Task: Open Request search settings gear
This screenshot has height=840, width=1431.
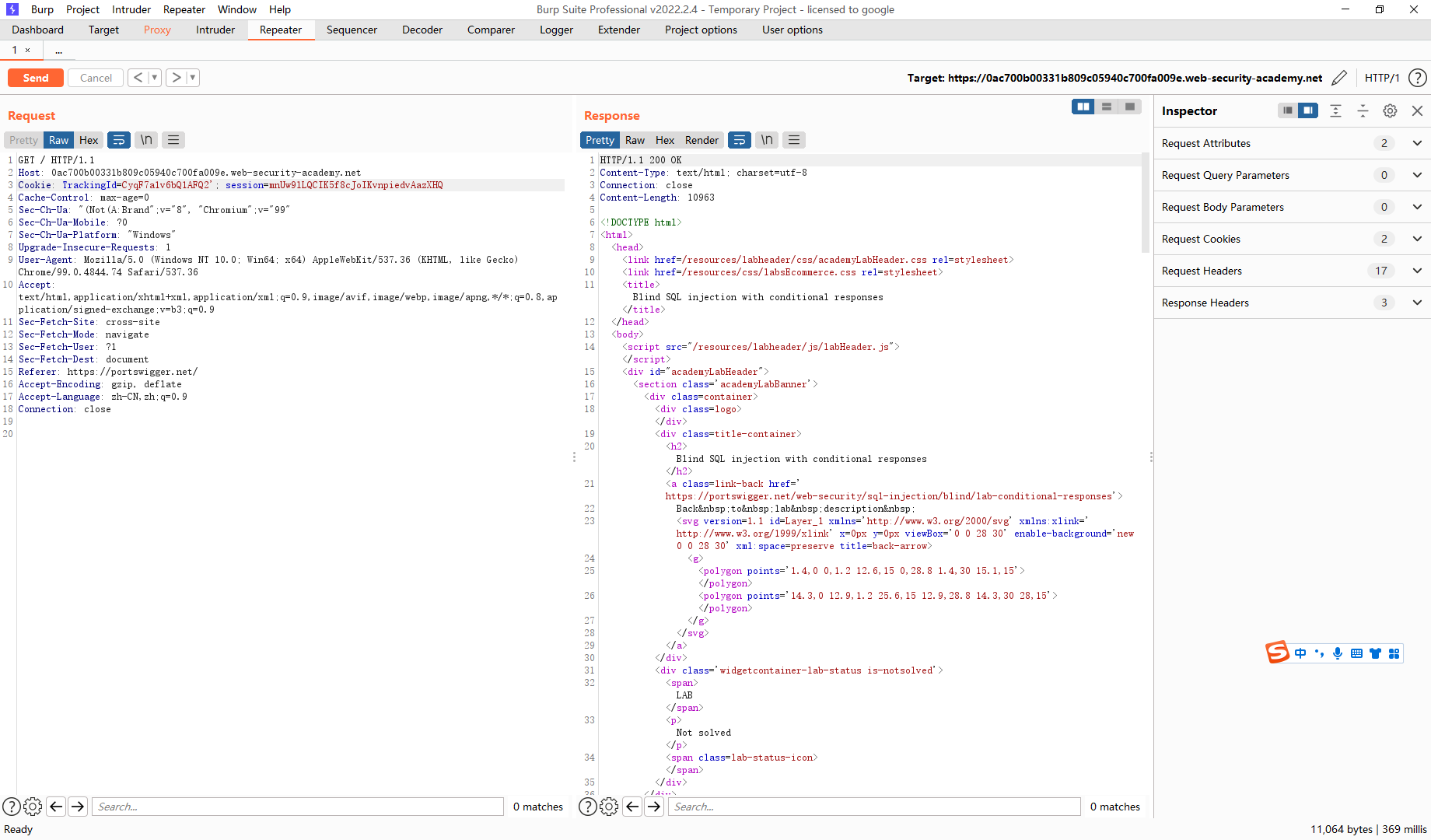Action: 33,807
